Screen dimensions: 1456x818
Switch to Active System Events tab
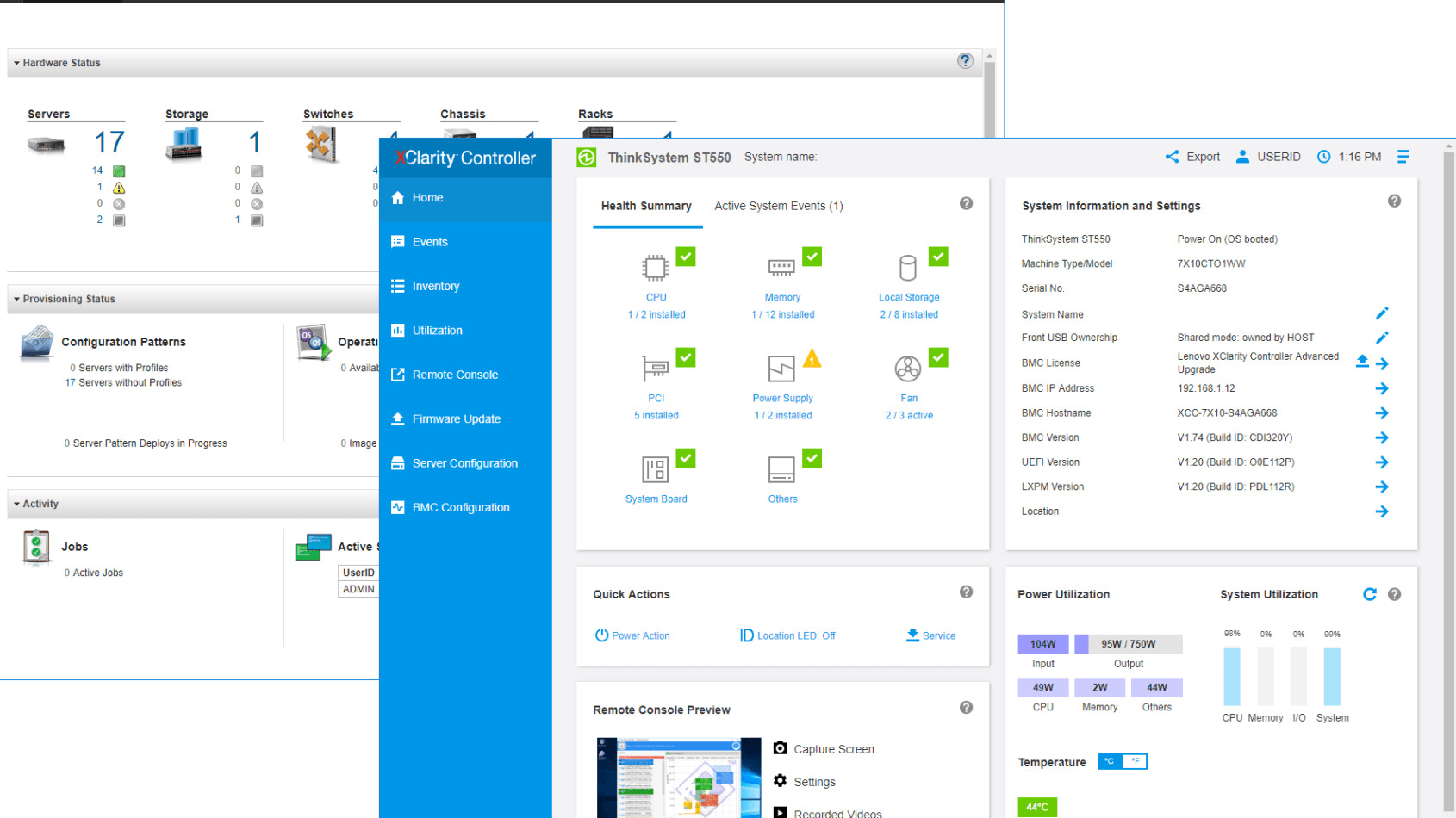[779, 206]
